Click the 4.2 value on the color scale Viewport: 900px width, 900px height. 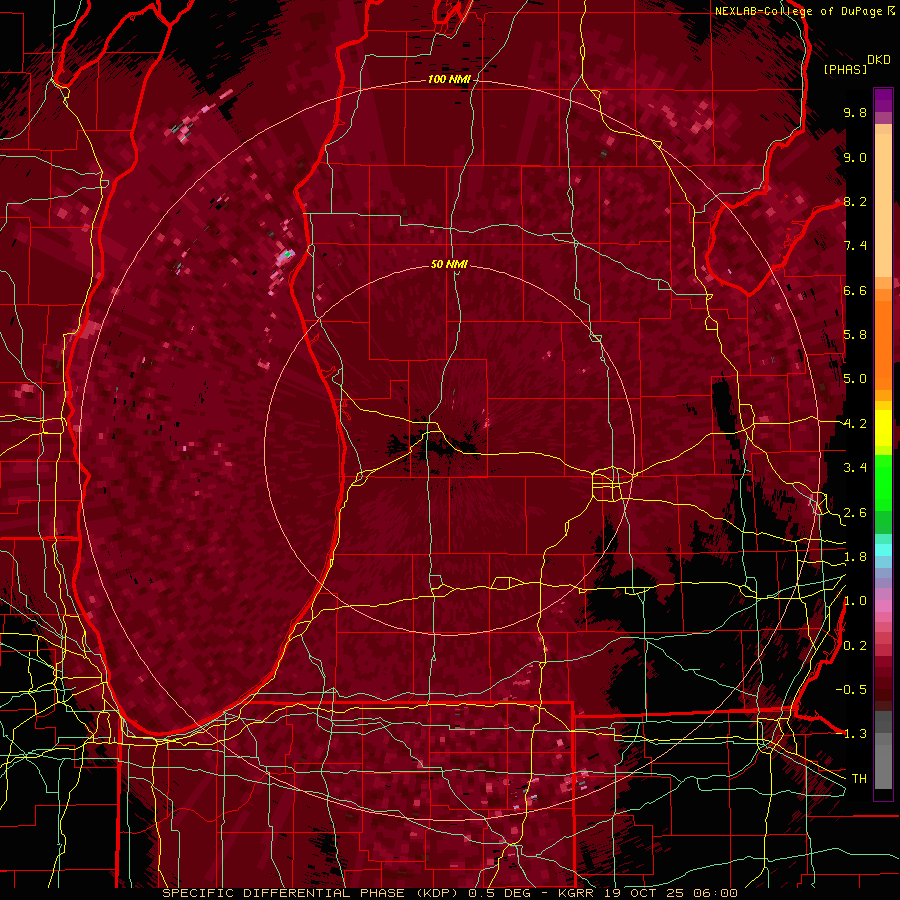coord(855,424)
